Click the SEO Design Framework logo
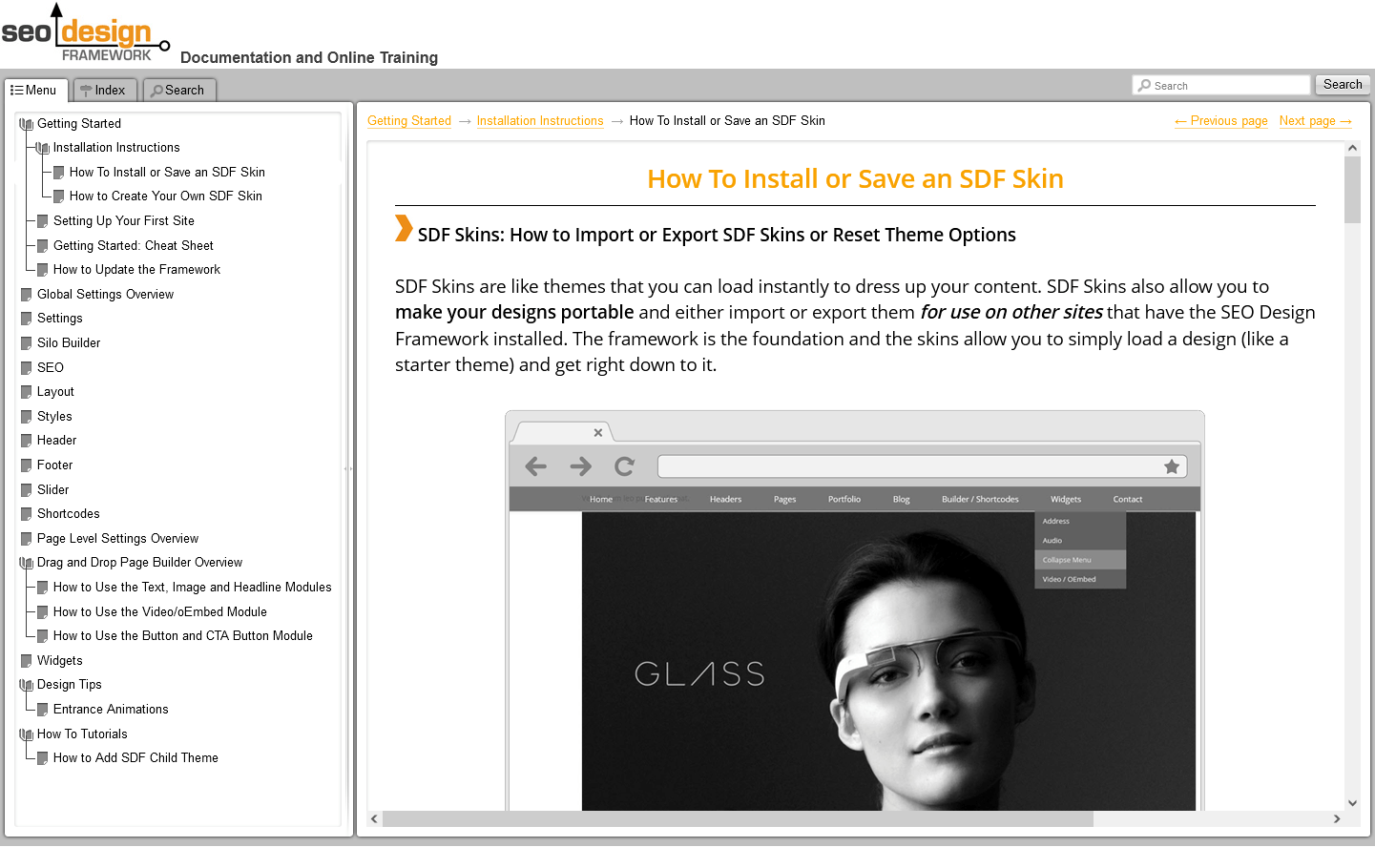The image size is (1375, 868). pyautogui.click(x=86, y=33)
